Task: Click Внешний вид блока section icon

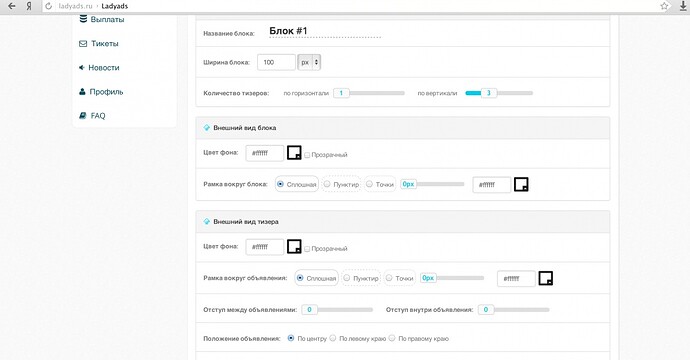Action: [x=207, y=128]
